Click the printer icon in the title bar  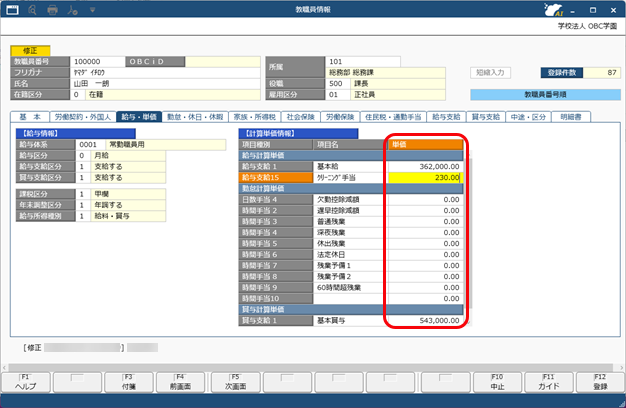(x=52, y=10)
